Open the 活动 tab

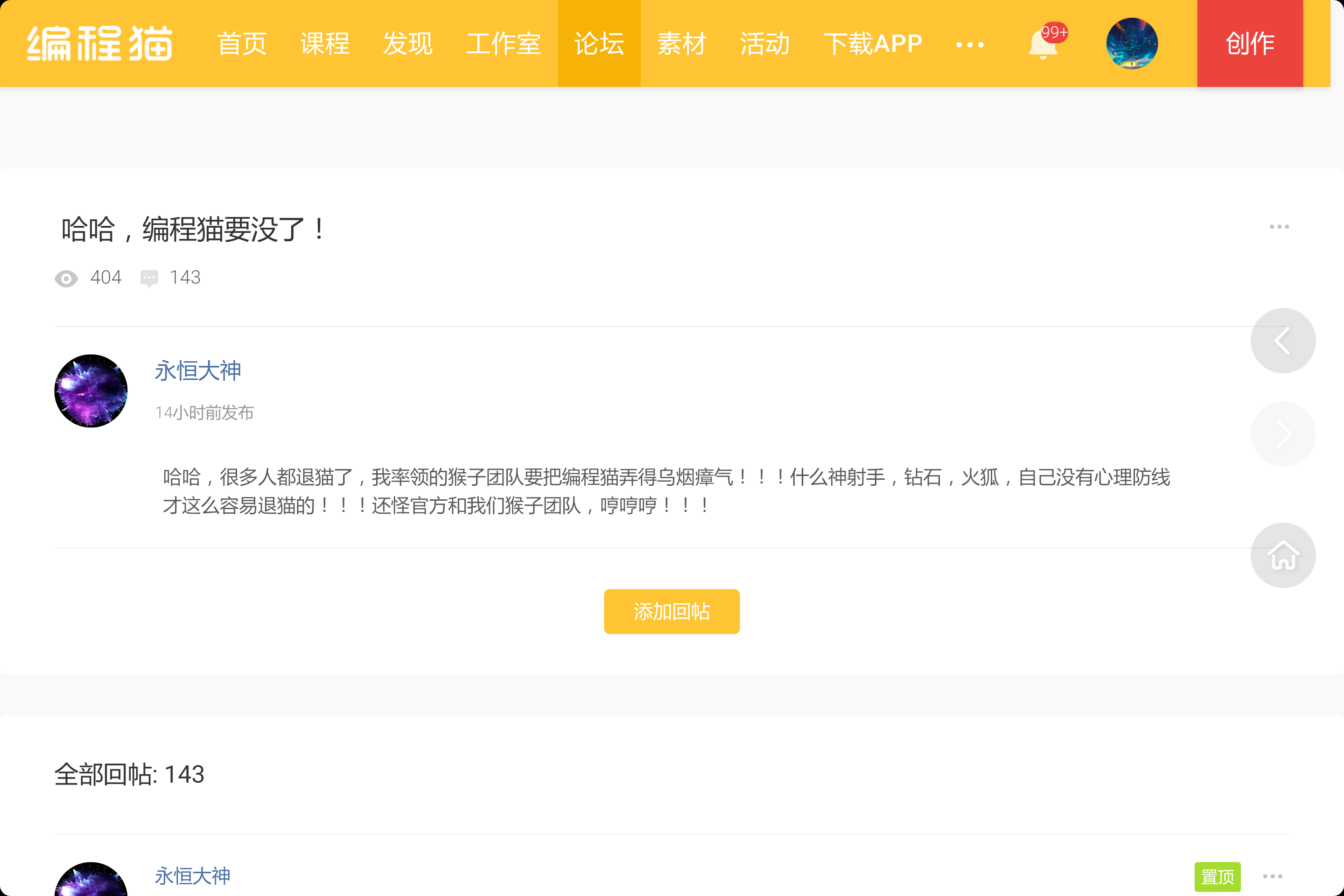coord(764,43)
